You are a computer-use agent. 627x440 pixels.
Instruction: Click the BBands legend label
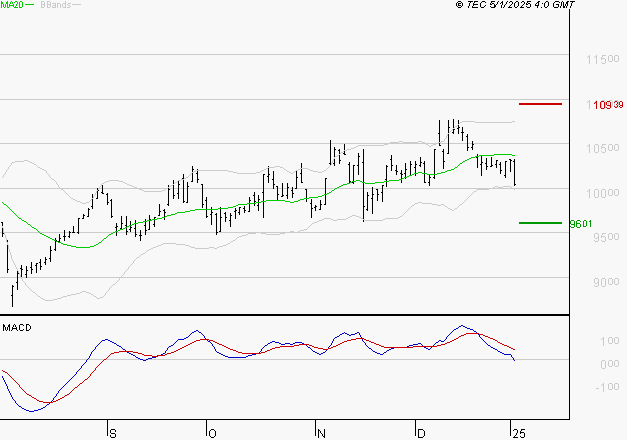pos(56,5)
